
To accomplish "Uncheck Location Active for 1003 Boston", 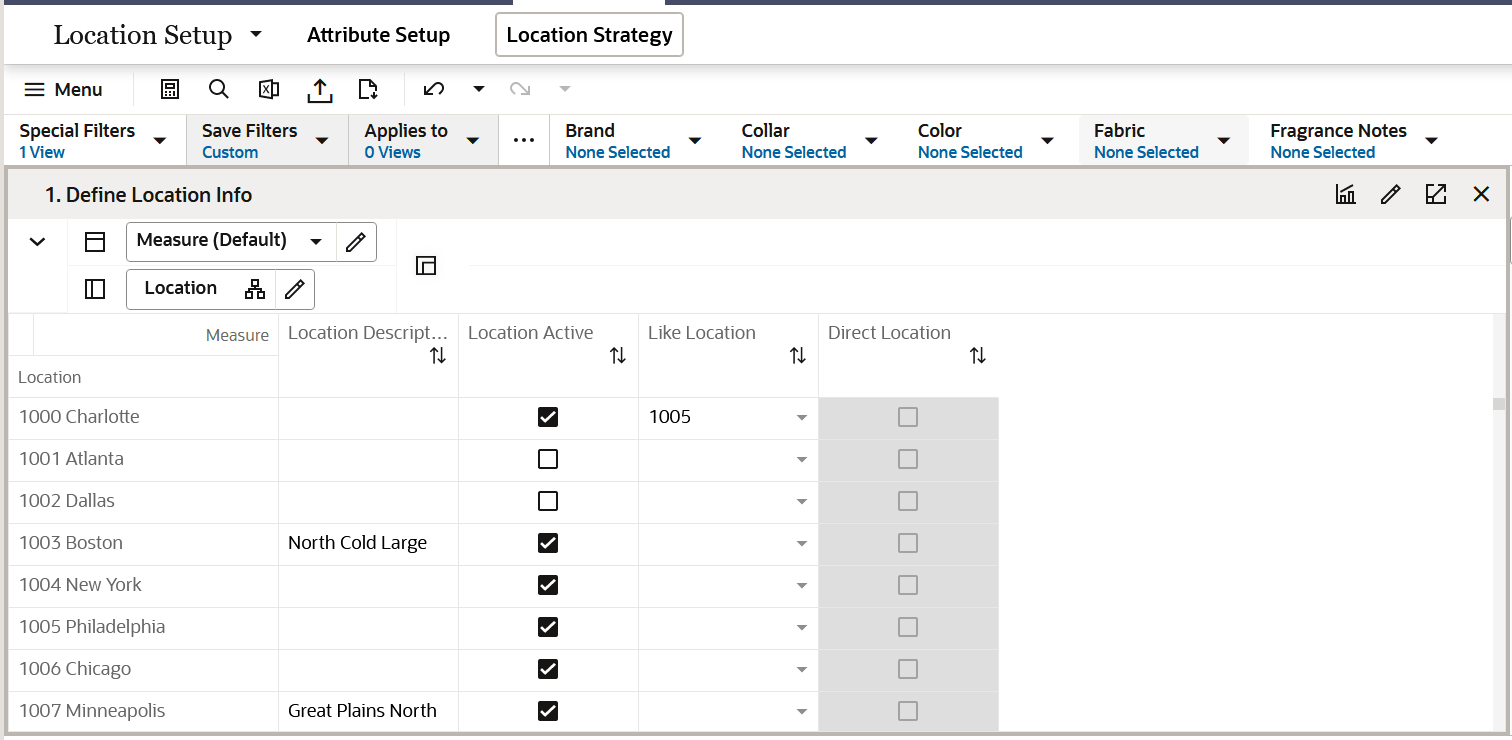I will [x=548, y=543].
